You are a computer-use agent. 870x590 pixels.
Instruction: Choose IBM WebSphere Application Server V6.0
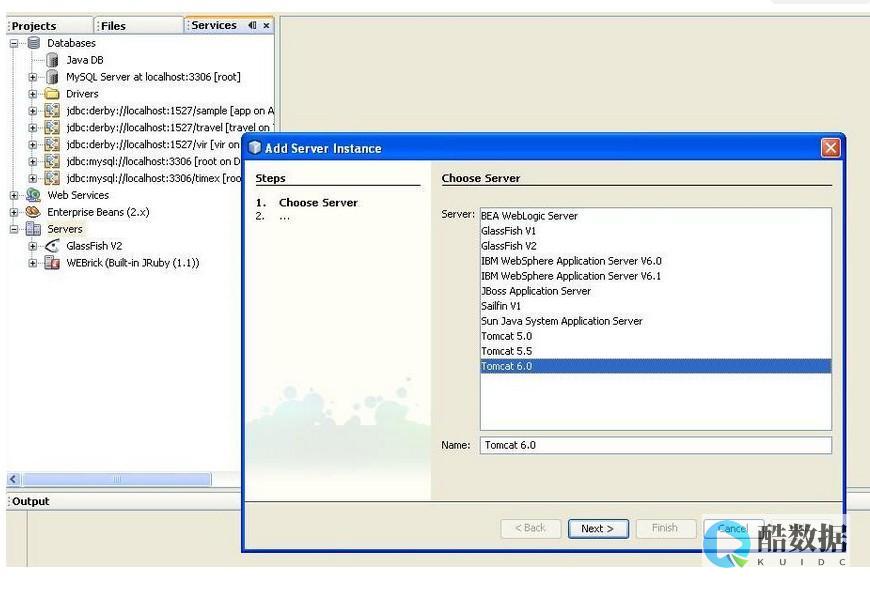click(655, 261)
